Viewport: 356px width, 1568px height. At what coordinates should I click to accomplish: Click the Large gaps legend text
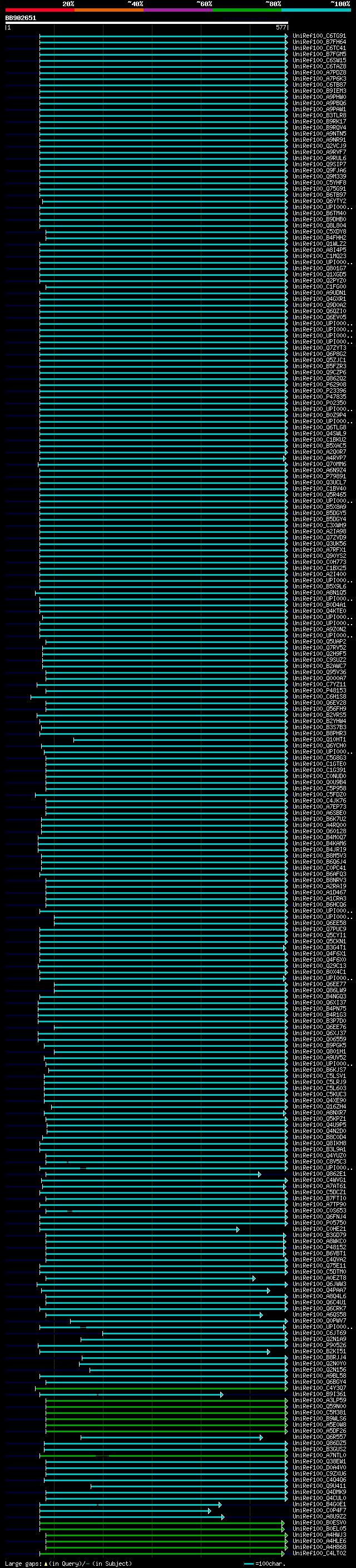click(68, 1564)
